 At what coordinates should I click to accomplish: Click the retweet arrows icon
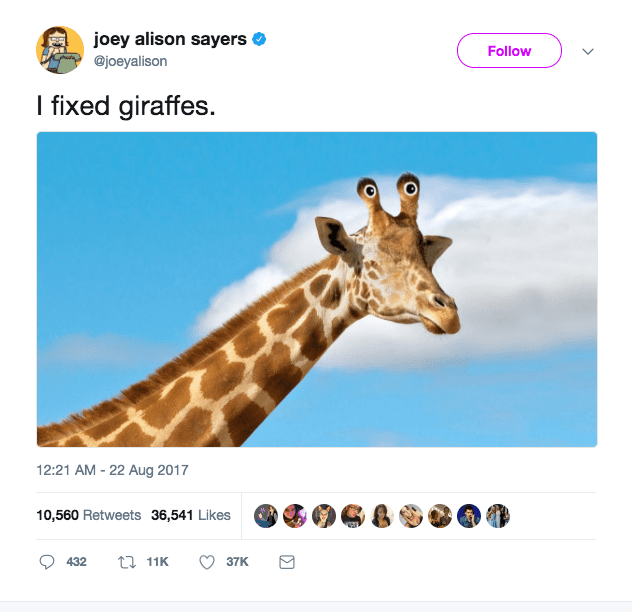(x=127, y=562)
